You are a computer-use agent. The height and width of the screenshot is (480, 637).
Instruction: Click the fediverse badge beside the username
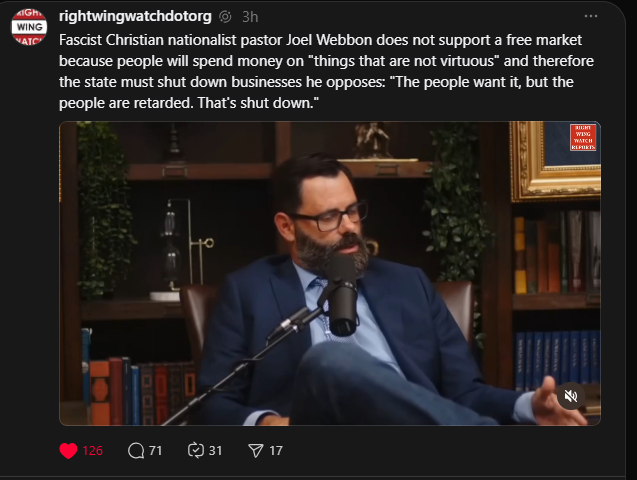225,17
